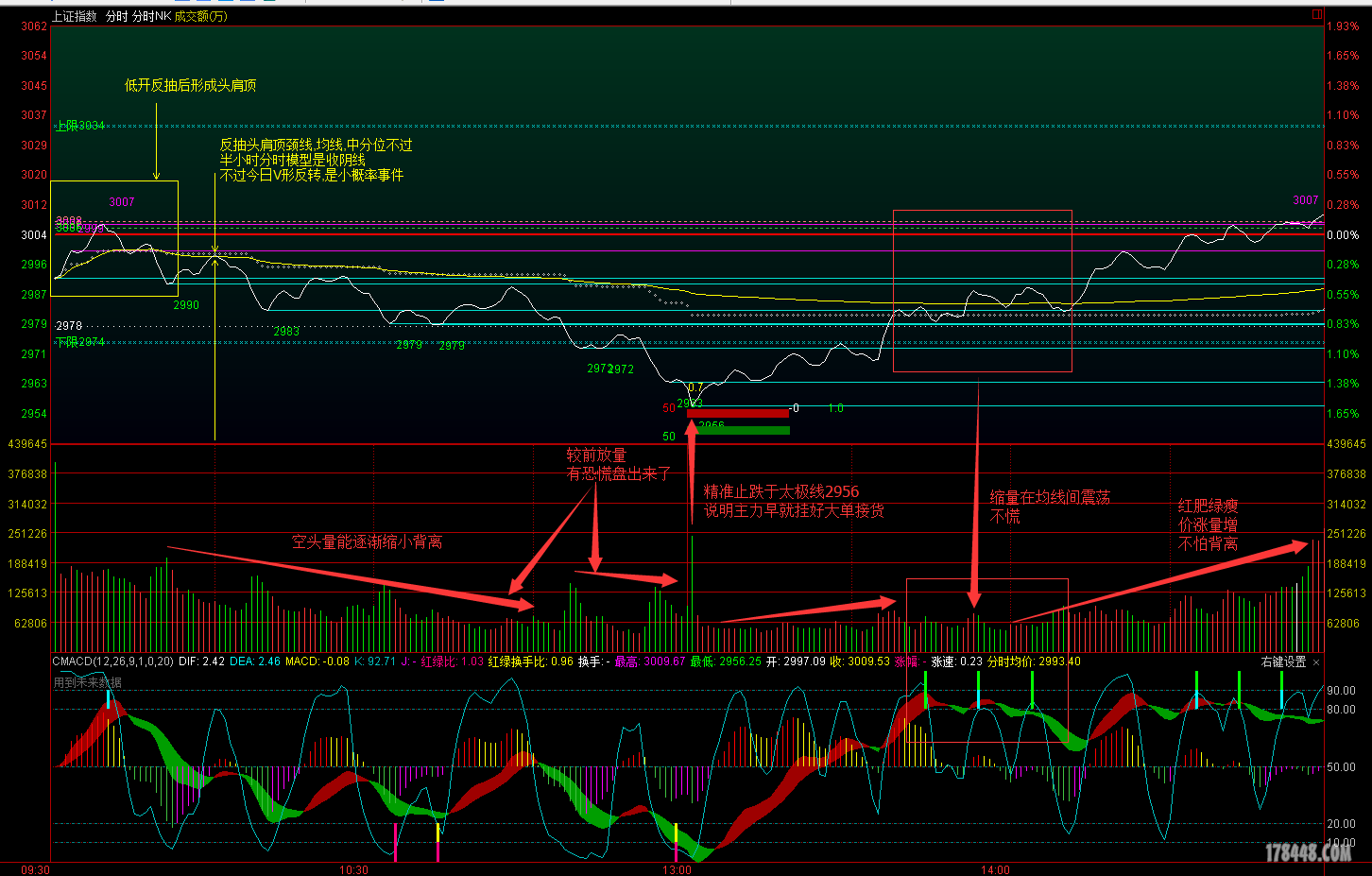Click the DEA: 2.46 value
This screenshot has width=1372, height=876.
pyautogui.click(x=255, y=661)
